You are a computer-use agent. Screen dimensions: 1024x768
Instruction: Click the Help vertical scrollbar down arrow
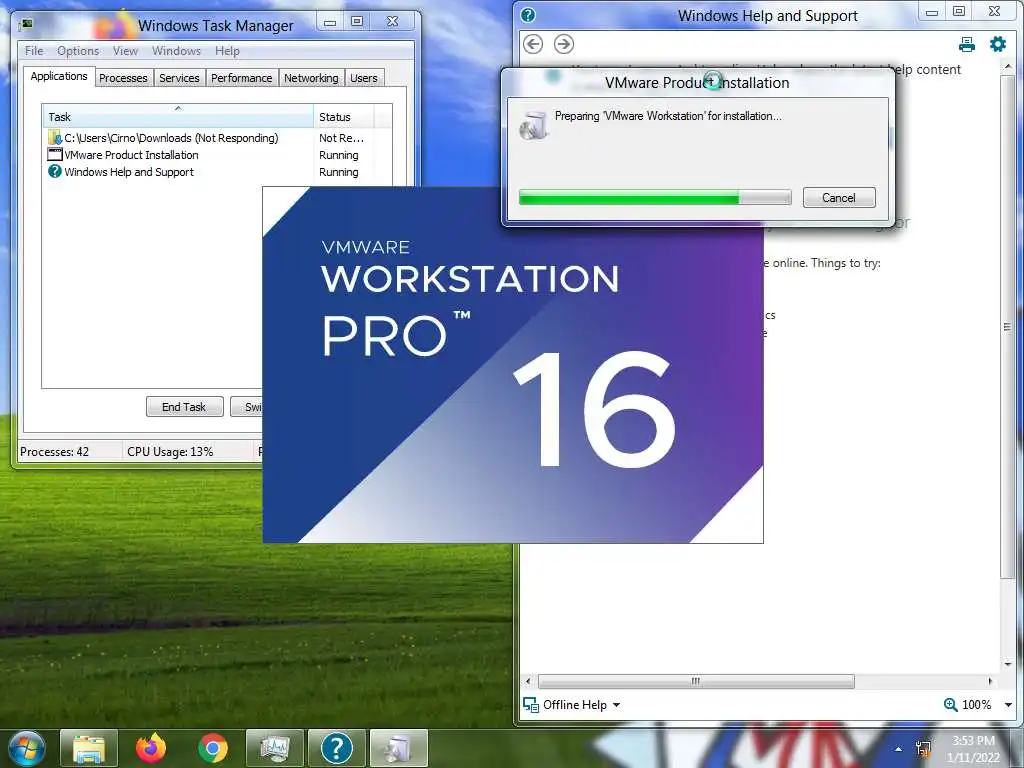point(1008,664)
